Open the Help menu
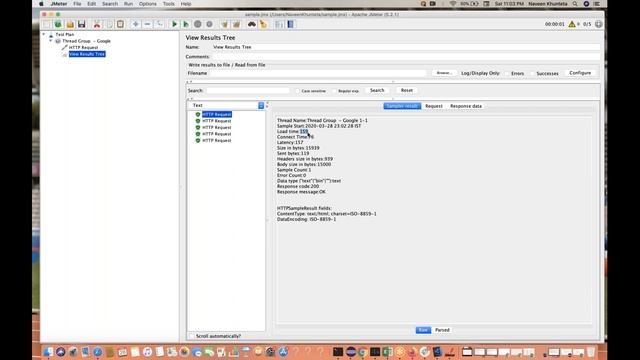Image resolution: width=640 pixels, height=360 pixels. point(186,4)
